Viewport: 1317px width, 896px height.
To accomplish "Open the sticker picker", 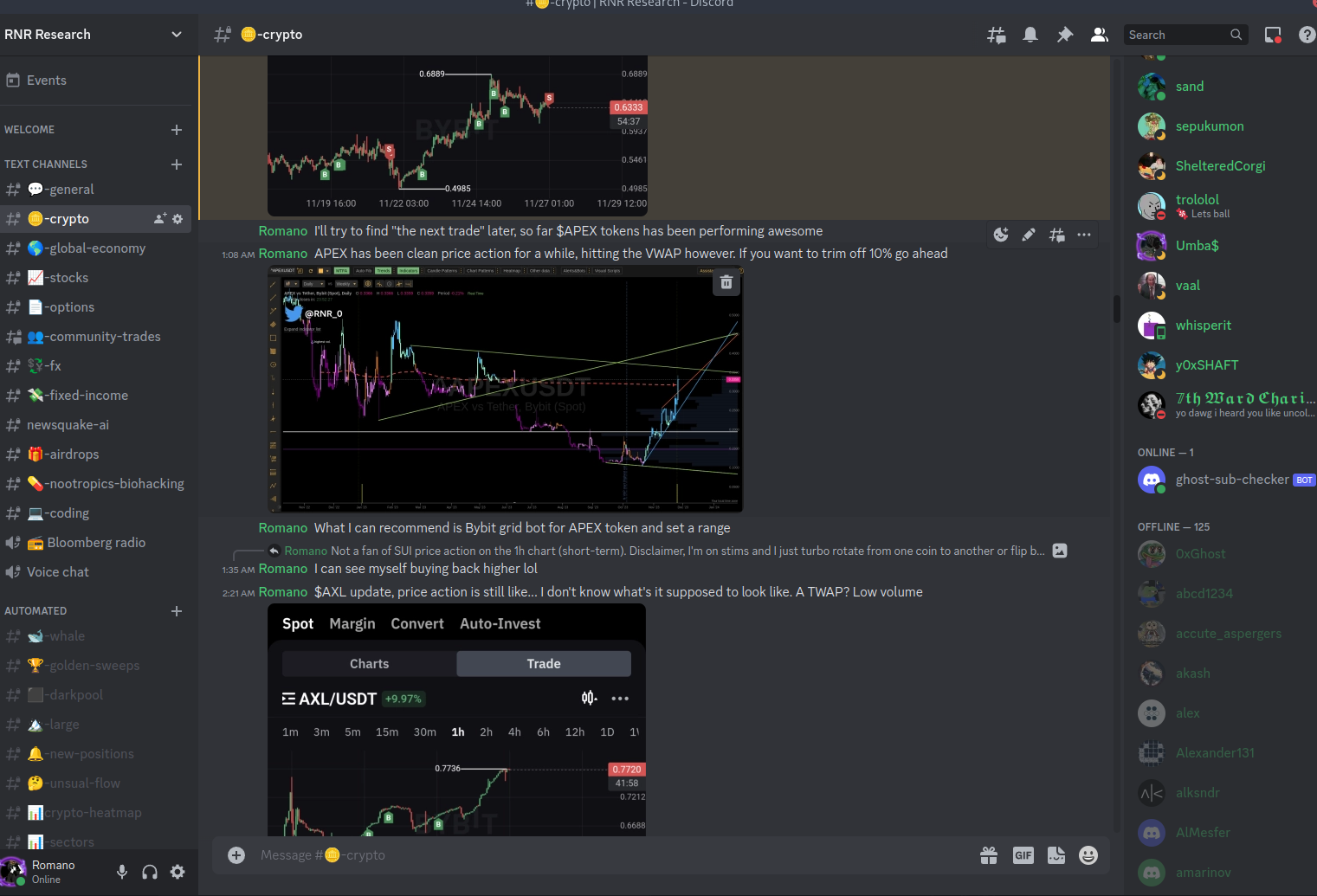I will click(x=1056, y=855).
